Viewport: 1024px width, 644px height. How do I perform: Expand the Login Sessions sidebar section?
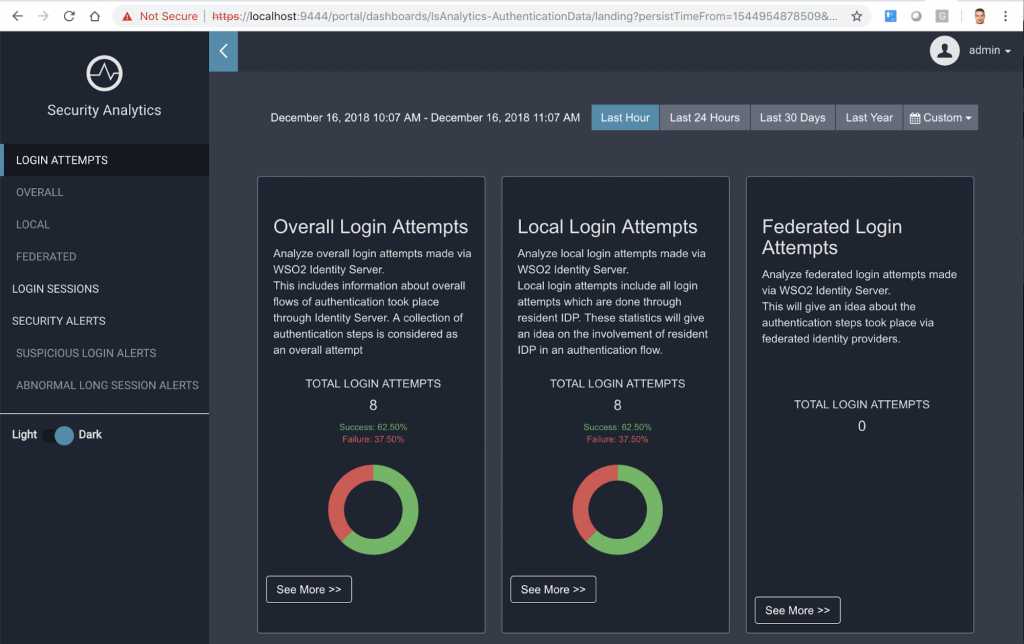click(55, 289)
